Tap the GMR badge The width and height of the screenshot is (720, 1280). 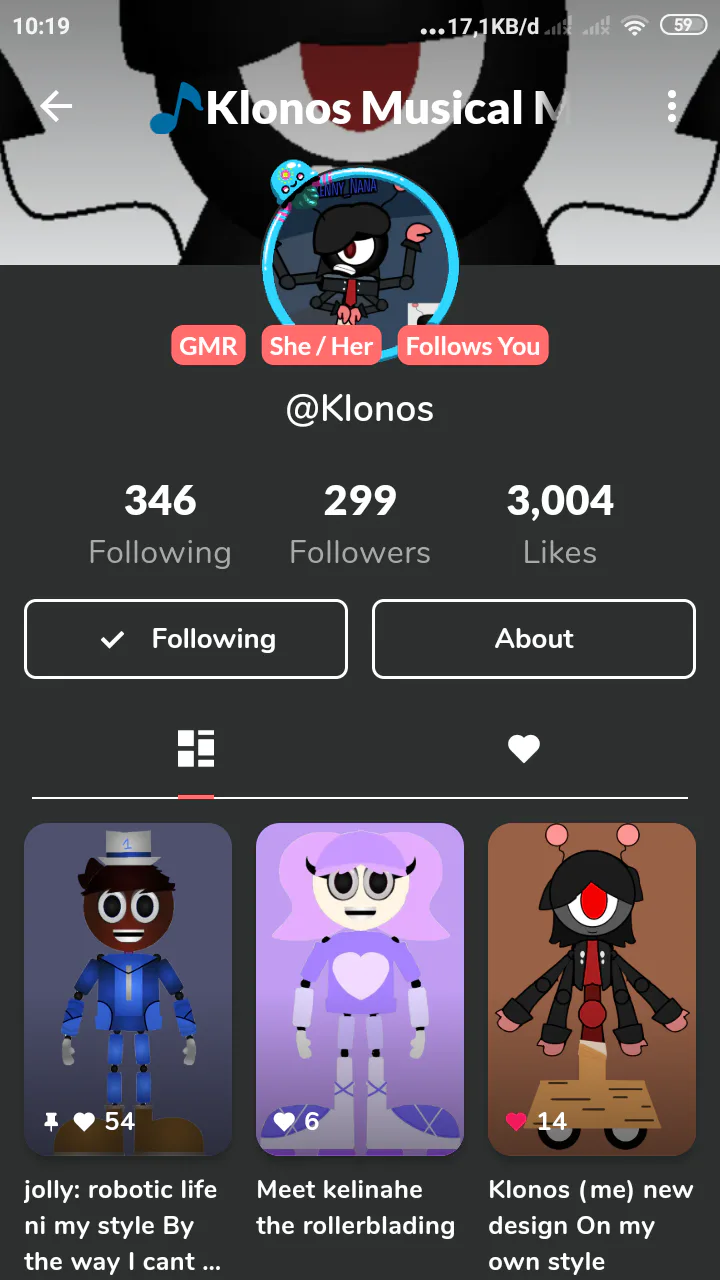pos(208,346)
